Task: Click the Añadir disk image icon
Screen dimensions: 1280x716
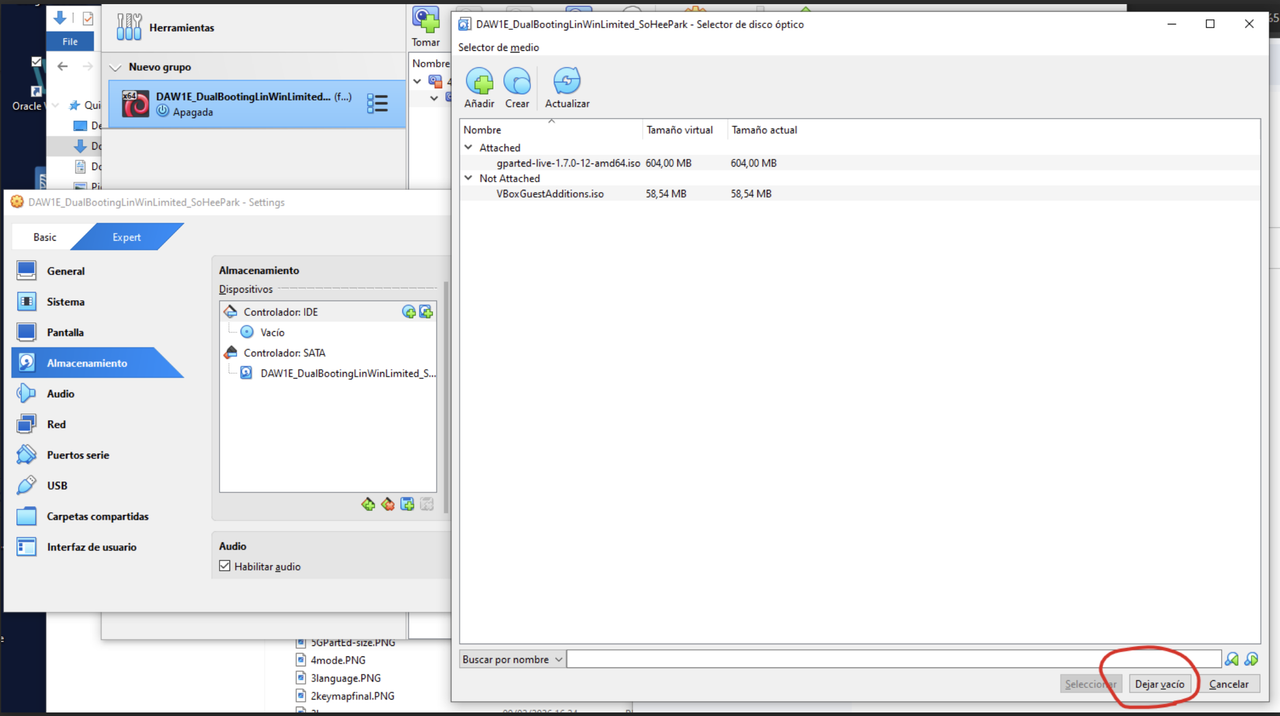Action: pos(479,82)
